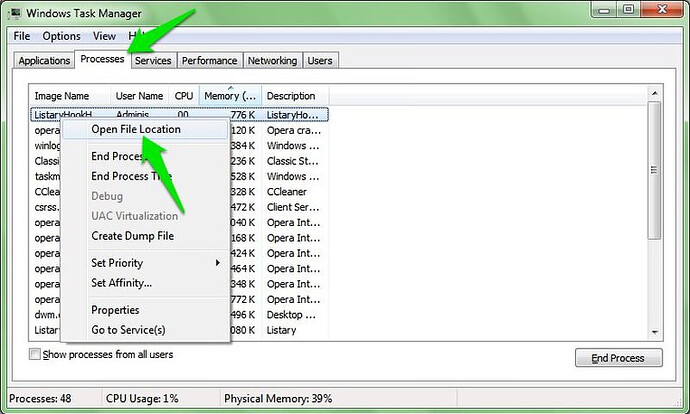Select the Processes tab
The height and width of the screenshot is (414, 690).
[x=102, y=59]
